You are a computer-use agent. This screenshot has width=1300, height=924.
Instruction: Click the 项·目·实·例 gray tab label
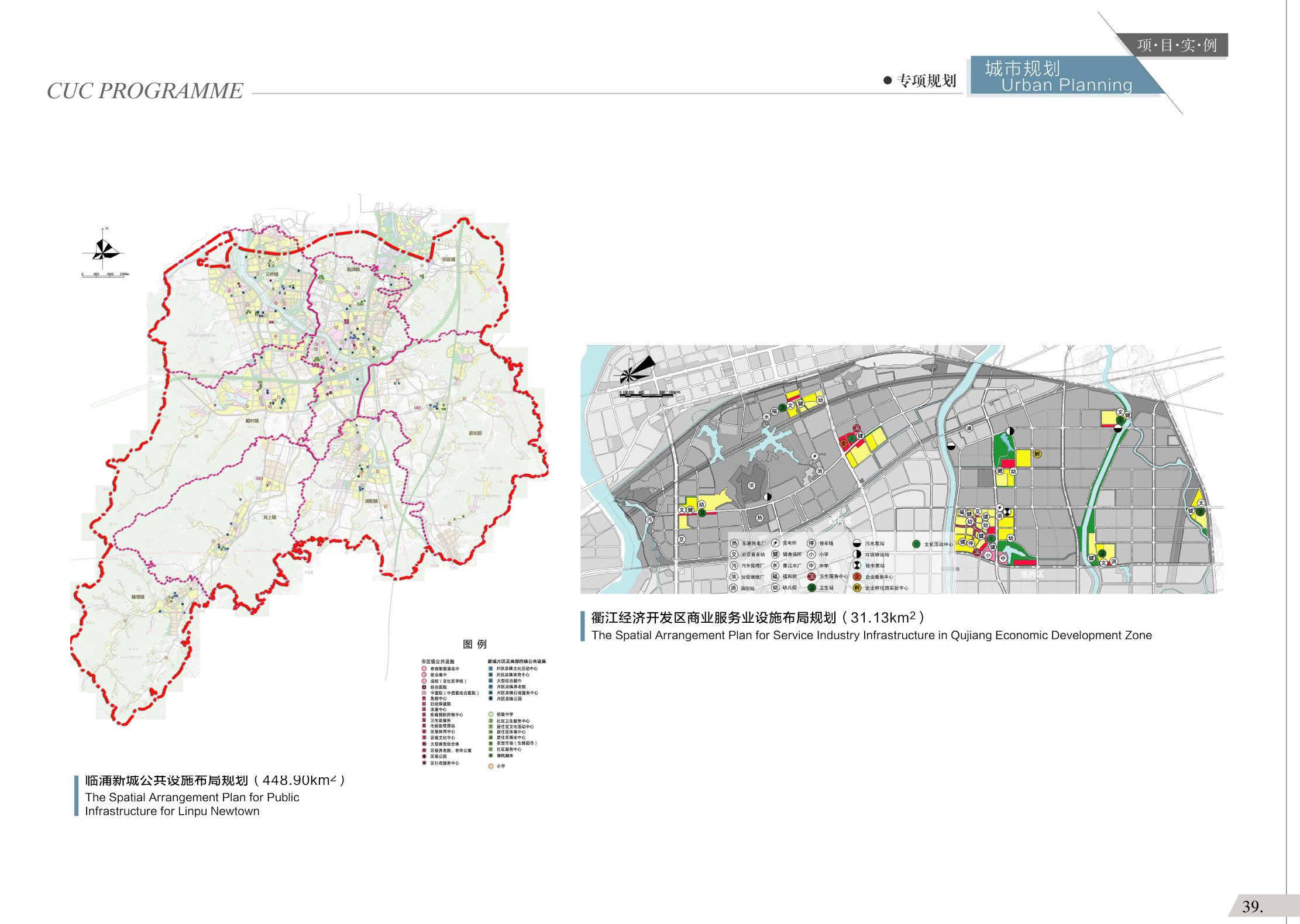[1176, 45]
